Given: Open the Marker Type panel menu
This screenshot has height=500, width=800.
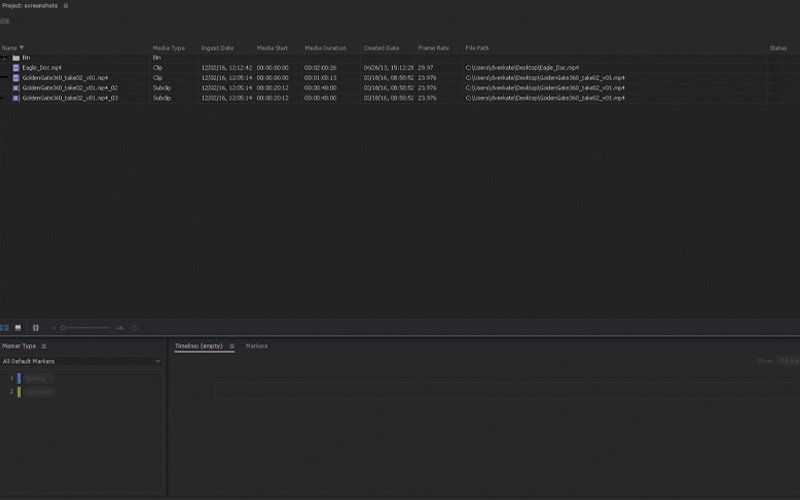Looking at the screenshot, I should (x=44, y=346).
